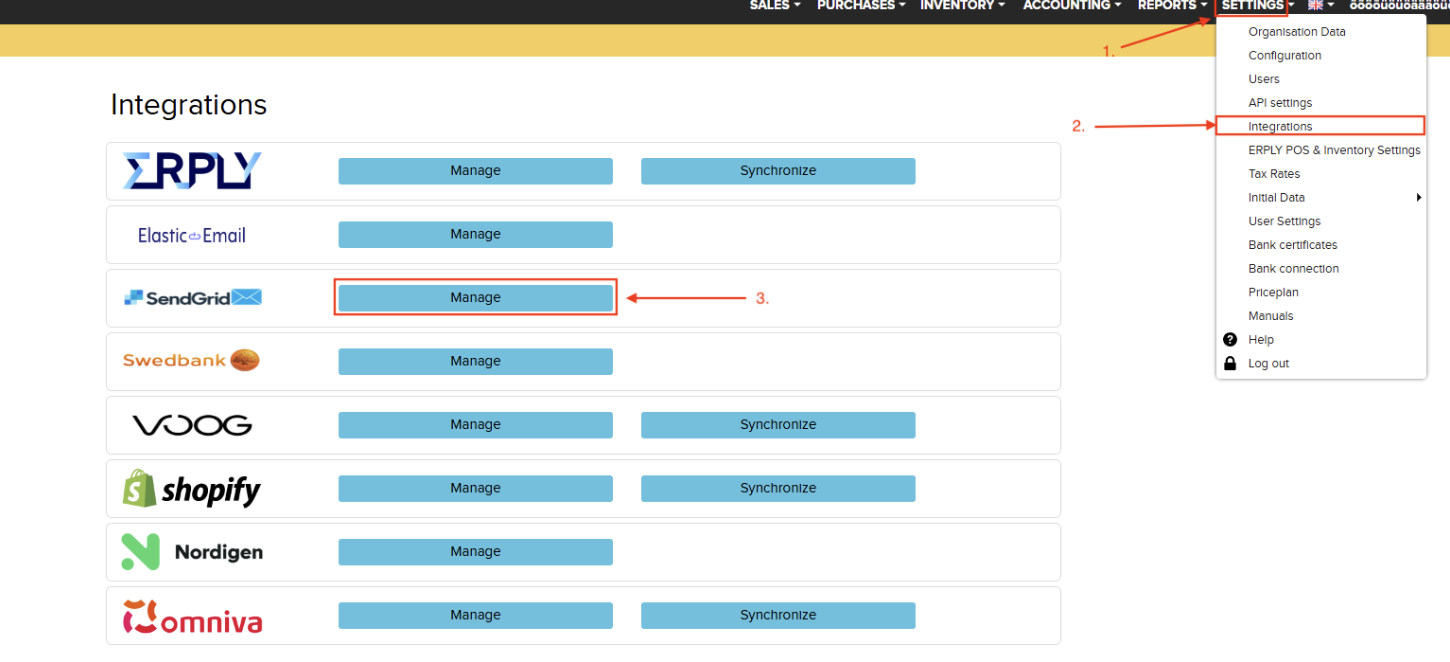Open API settings menu entry
The height and width of the screenshot is (662, 1450).
pos(1280,103)
